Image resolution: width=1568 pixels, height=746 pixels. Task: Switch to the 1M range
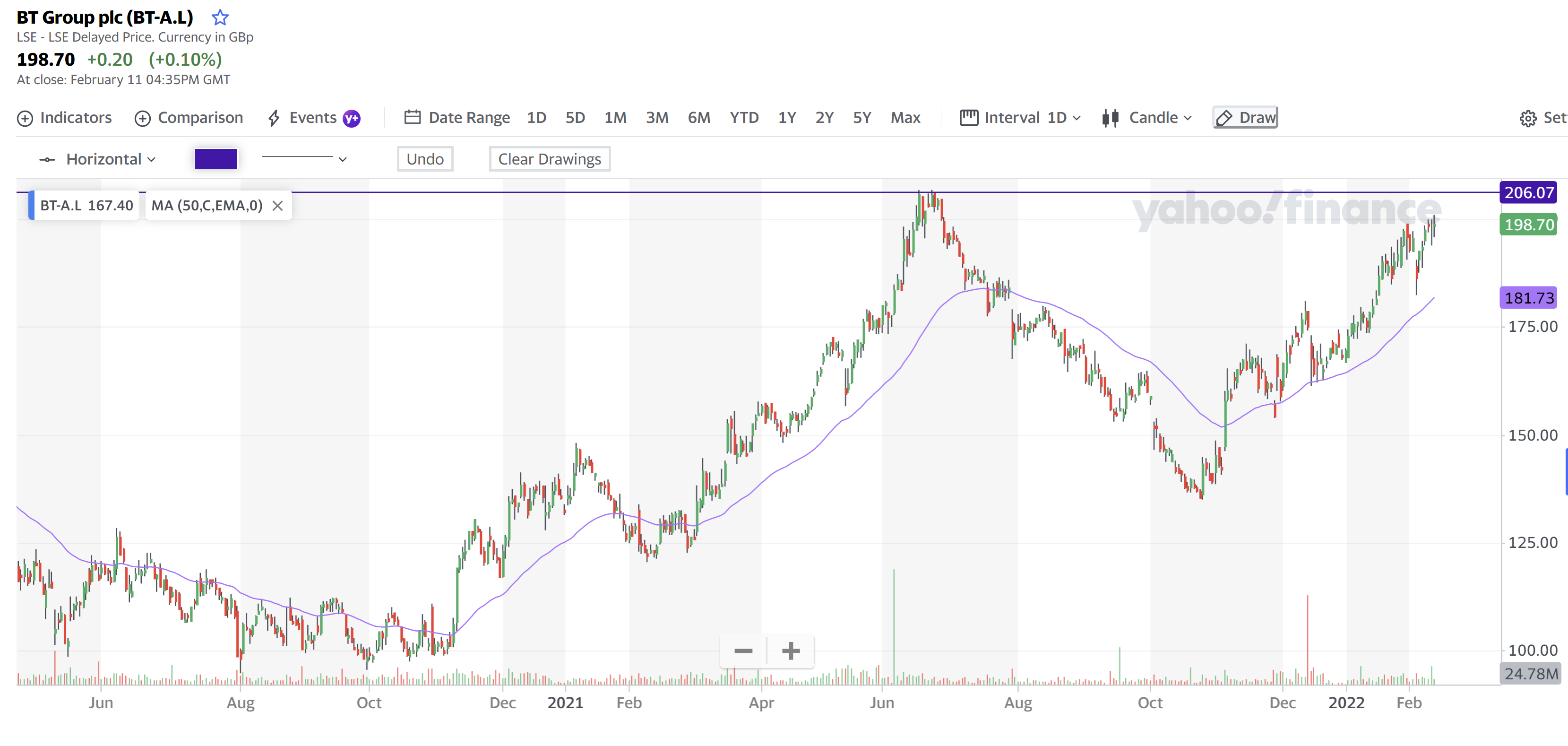pos(615,118)
